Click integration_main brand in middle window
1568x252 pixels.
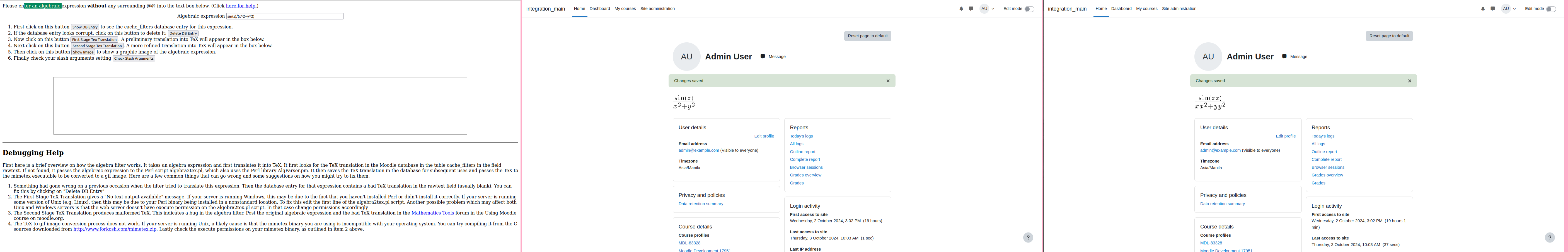pos(545,9)
